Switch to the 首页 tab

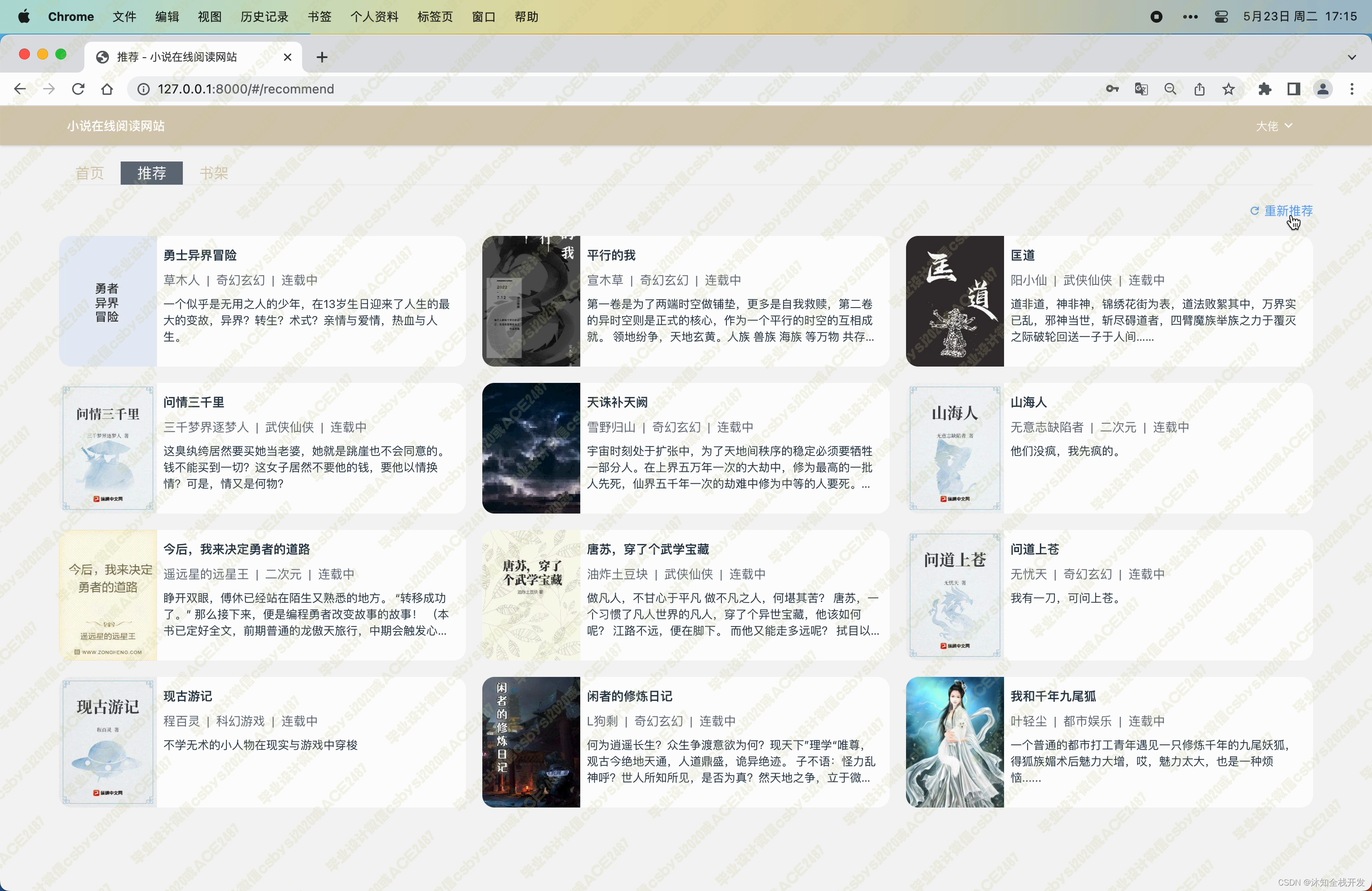click(90, 173)
